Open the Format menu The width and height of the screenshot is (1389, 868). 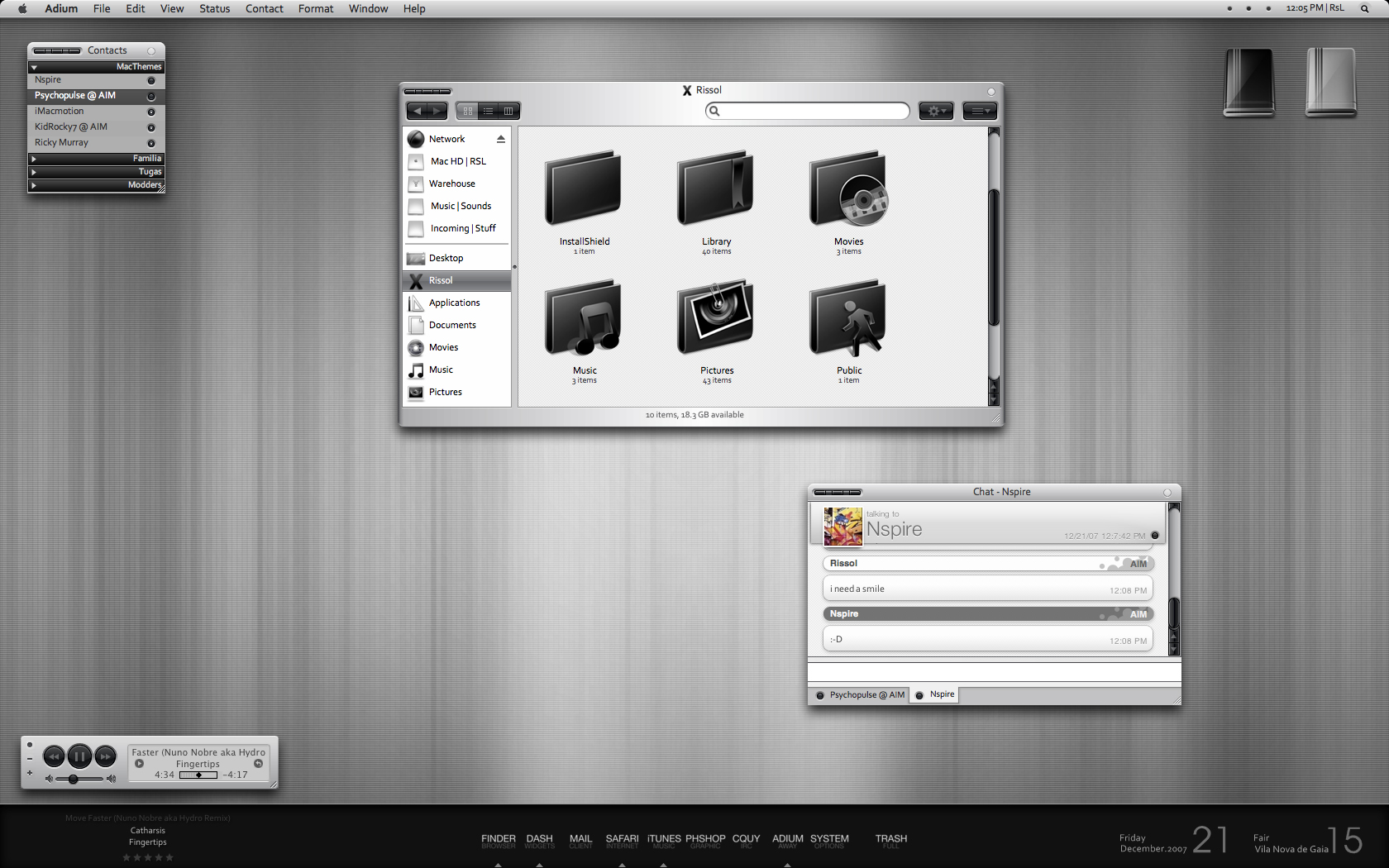[316, 8]
